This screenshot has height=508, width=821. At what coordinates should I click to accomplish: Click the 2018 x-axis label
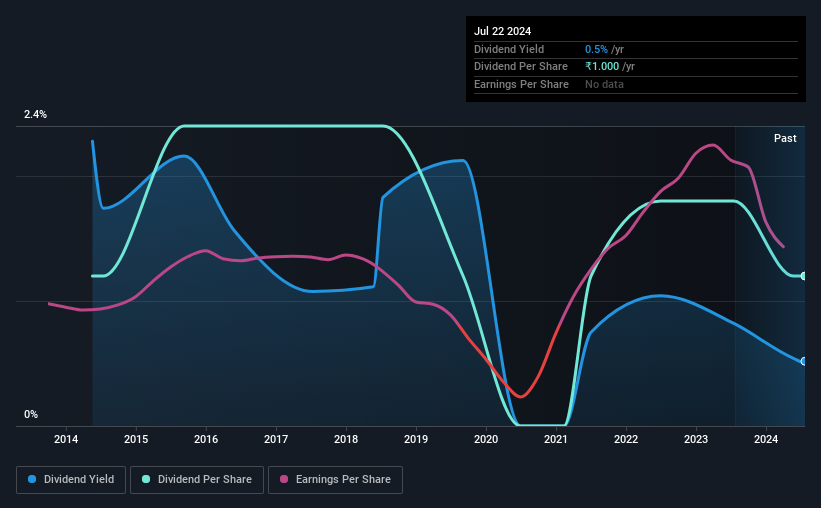point(346,439)
